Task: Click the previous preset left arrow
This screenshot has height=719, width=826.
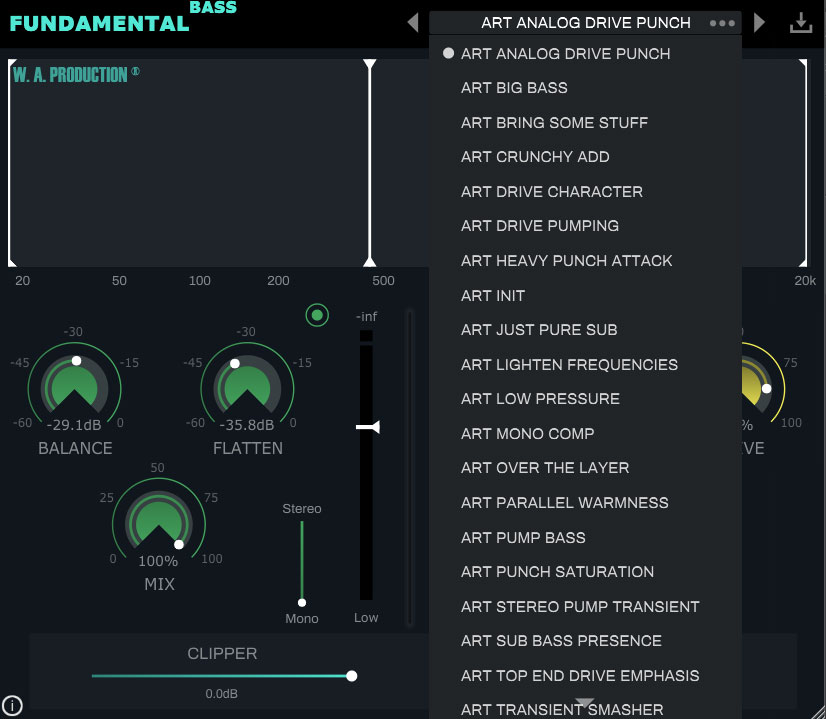Action: [413, 22]
